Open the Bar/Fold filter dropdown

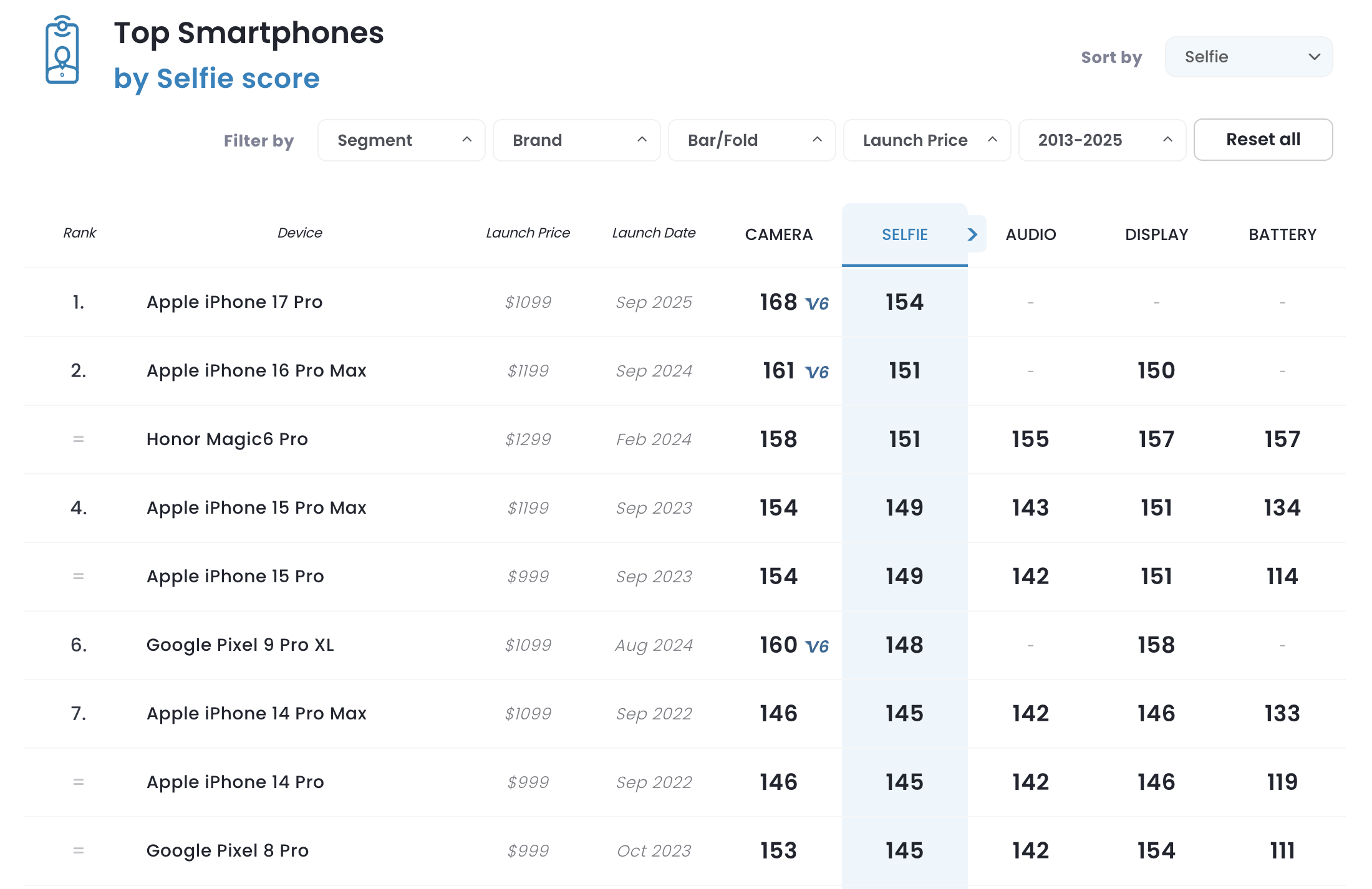point(752,140)
